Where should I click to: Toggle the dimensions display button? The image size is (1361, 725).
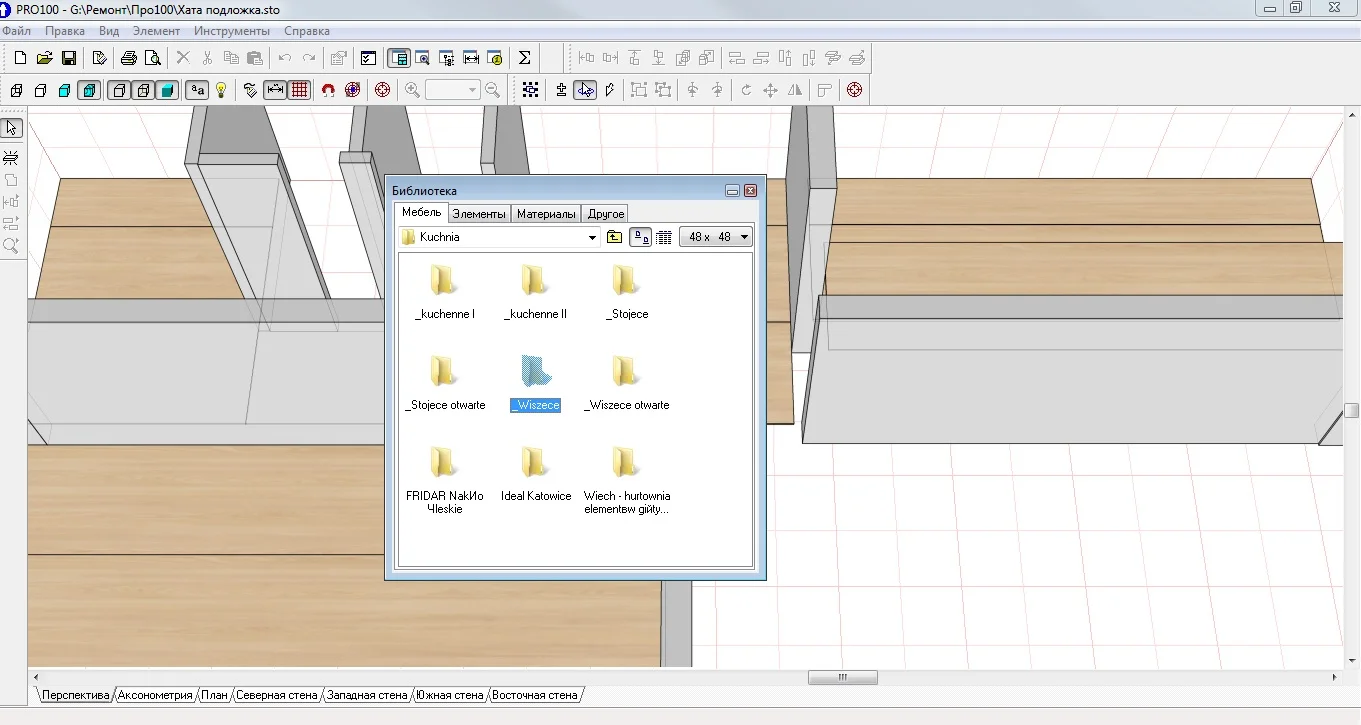click(x=275, y=90)
